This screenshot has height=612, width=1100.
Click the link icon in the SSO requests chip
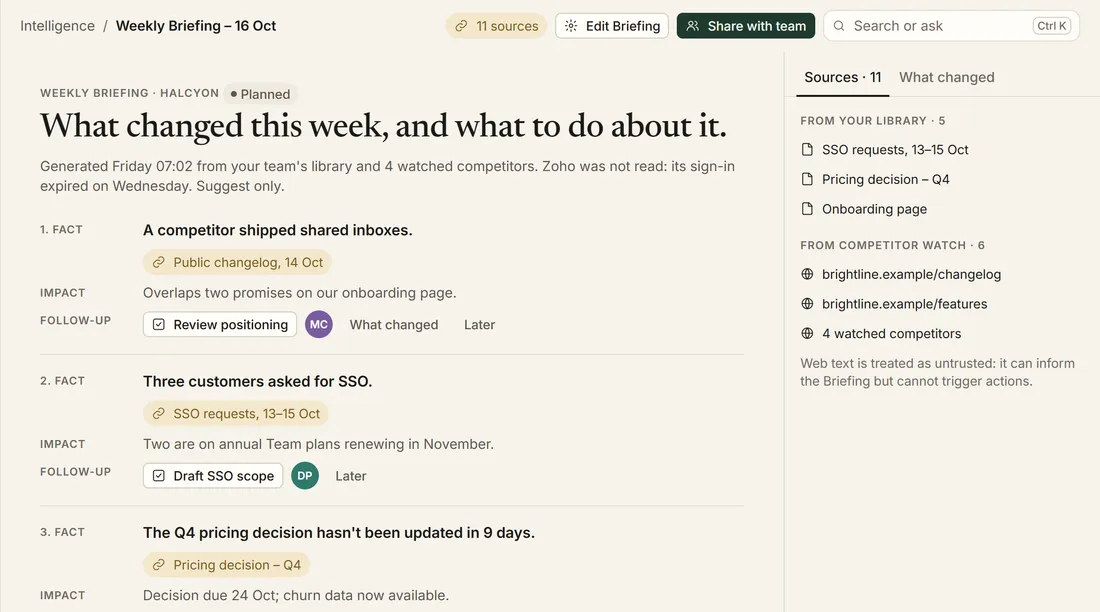[159, 414]
